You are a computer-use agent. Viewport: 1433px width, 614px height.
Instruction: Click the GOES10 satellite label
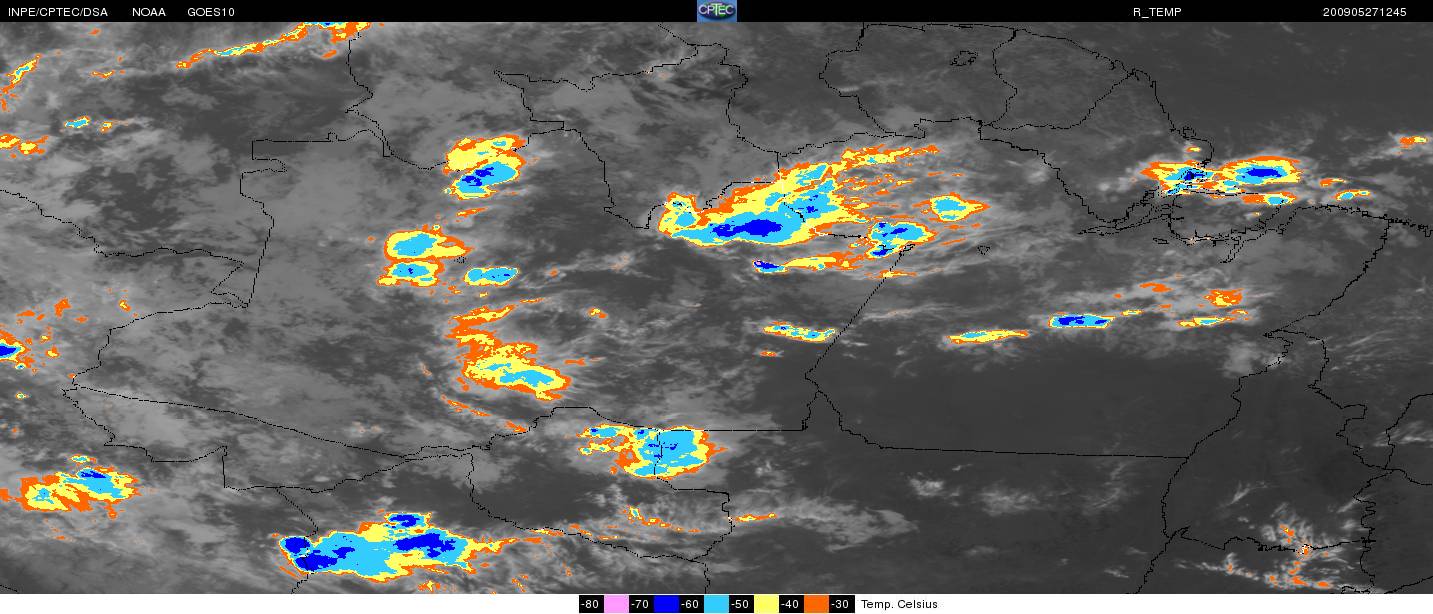pyautogui.click(x=212, y=12)
